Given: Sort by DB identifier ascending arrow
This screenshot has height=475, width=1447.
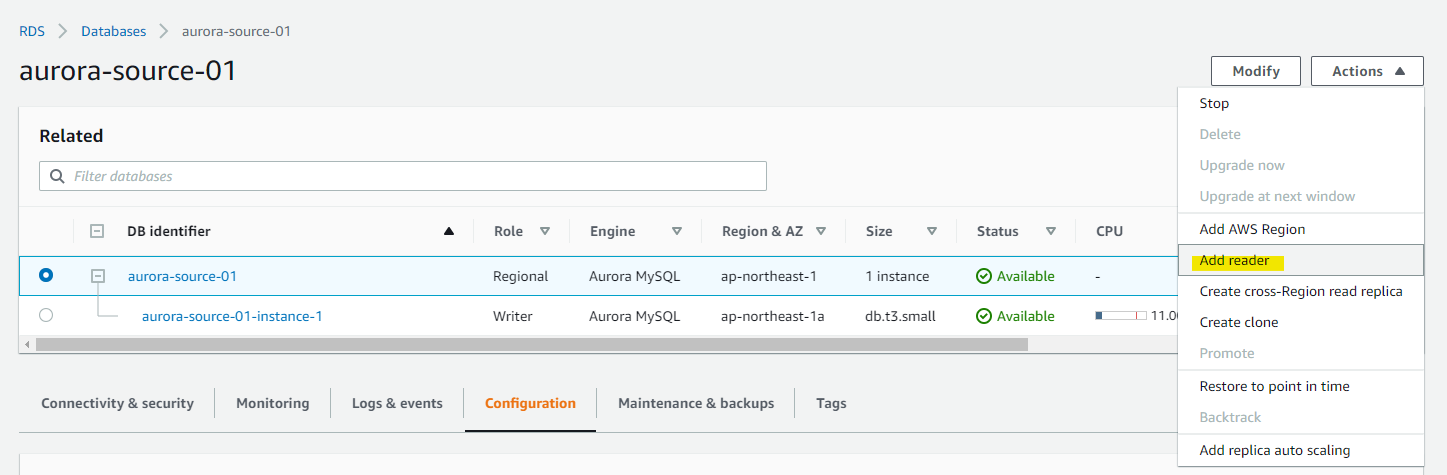Looking at the screenshot, I should (x=449, y=231).
